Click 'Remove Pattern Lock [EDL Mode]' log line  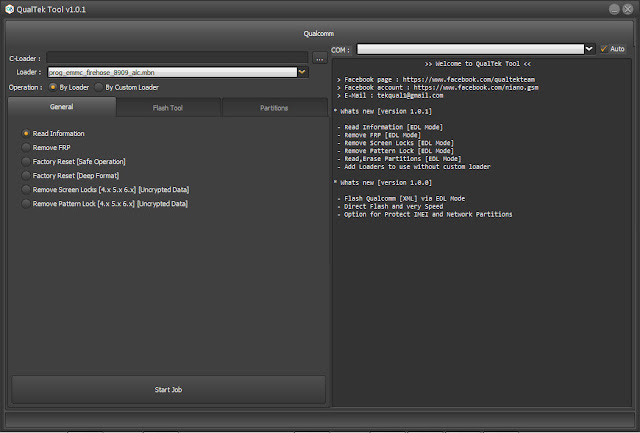[x=396, y=151]
